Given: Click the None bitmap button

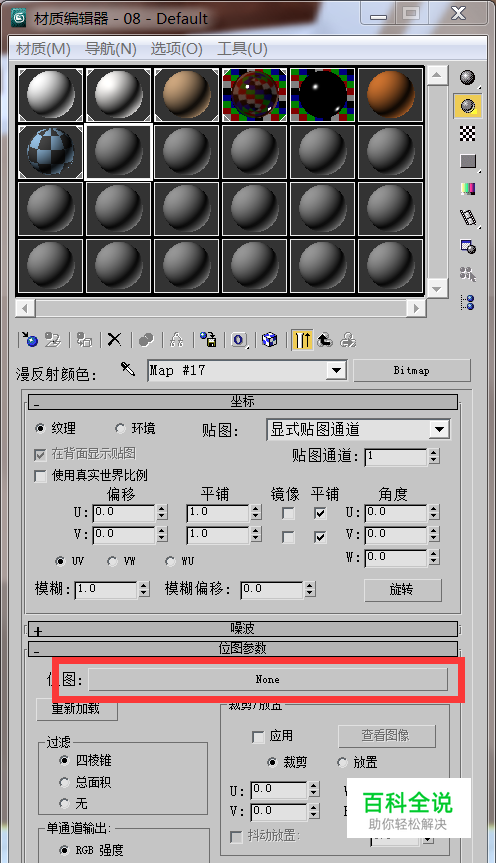Looking at the screenshot, I should (268, 680).
